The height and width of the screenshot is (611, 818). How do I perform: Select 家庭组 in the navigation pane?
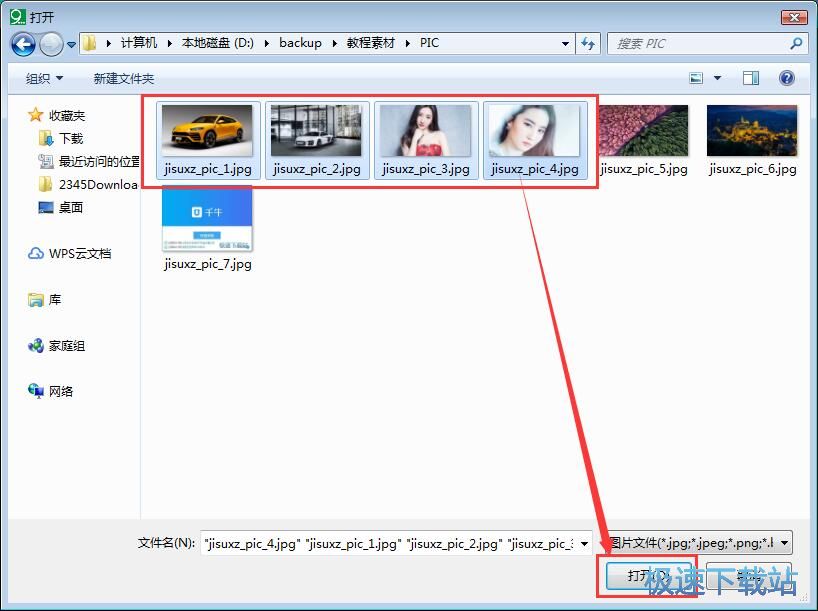[67, 346]
